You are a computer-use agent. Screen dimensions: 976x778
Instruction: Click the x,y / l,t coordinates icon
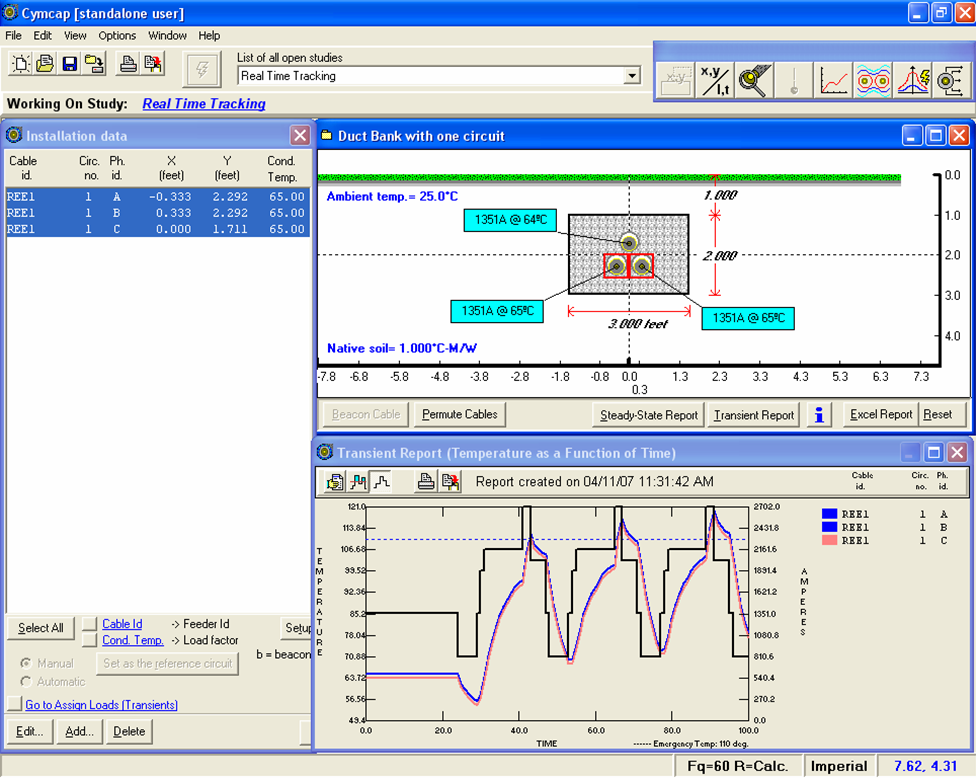click(714, 80)
